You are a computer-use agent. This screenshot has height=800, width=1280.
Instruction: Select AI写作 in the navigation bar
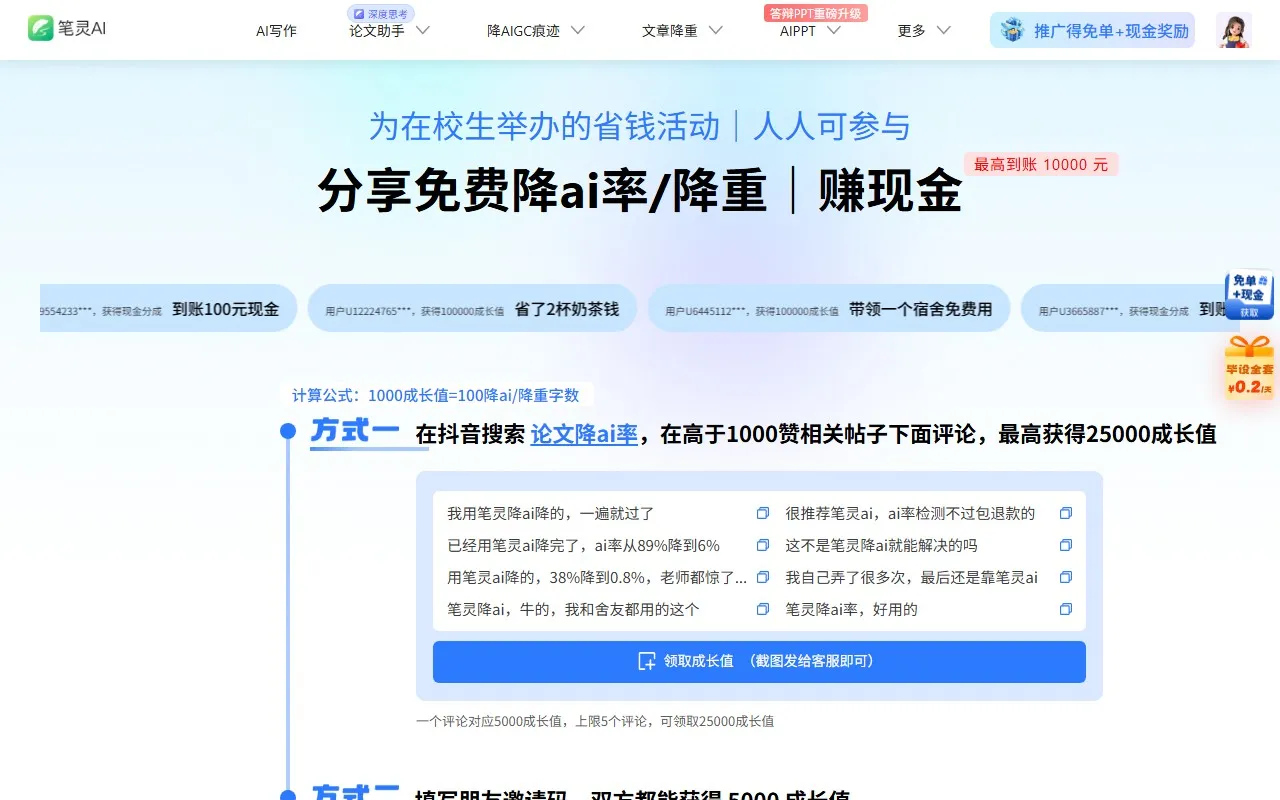(276, 31)
